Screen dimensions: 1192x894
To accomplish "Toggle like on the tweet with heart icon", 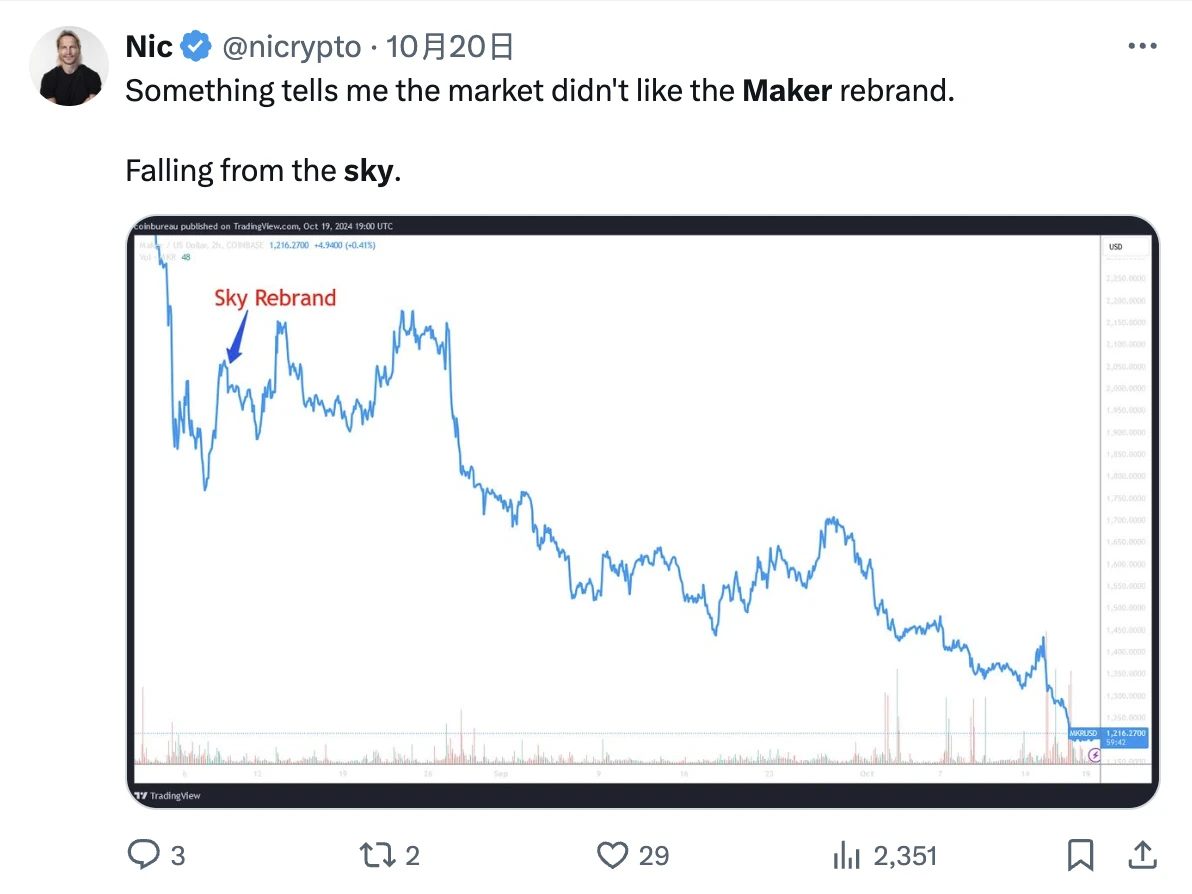I will pyautogui.click(x=611, y=855).
